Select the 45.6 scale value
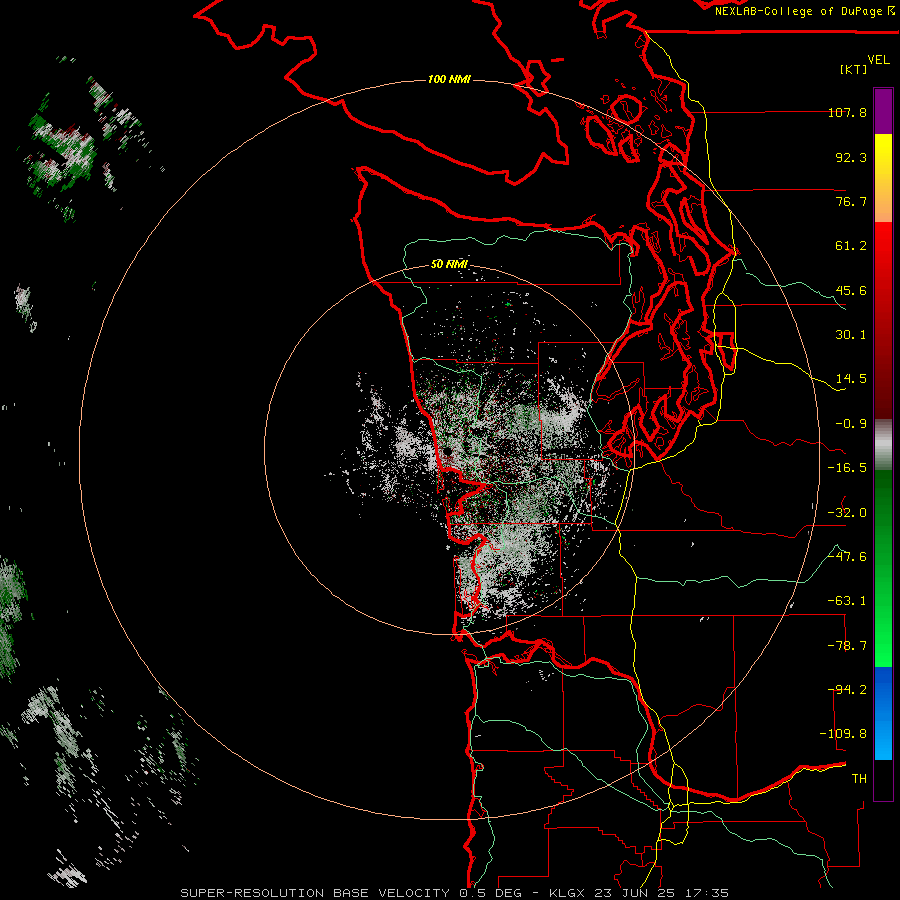 [851, 290]
